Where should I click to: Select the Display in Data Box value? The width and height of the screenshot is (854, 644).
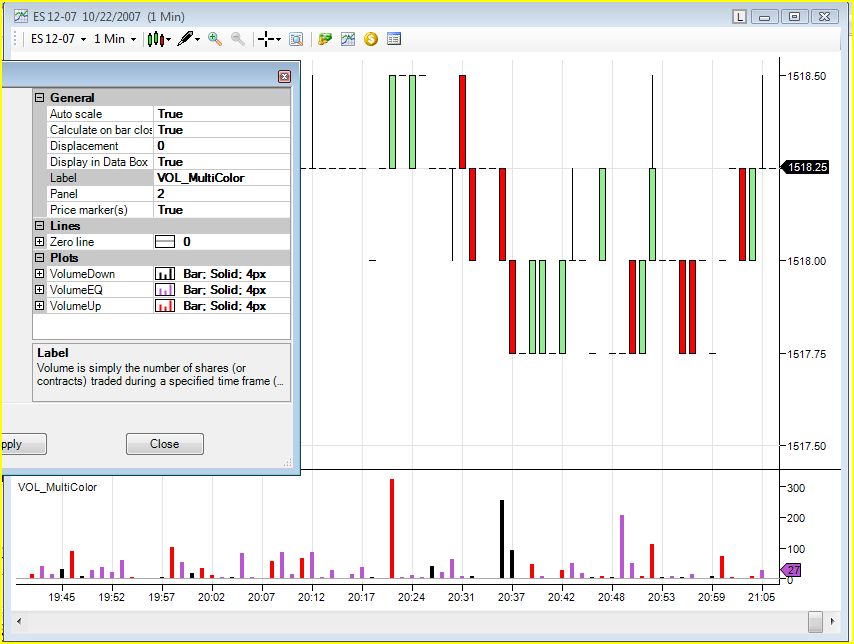pyautogui.click(x=222, y=162)
